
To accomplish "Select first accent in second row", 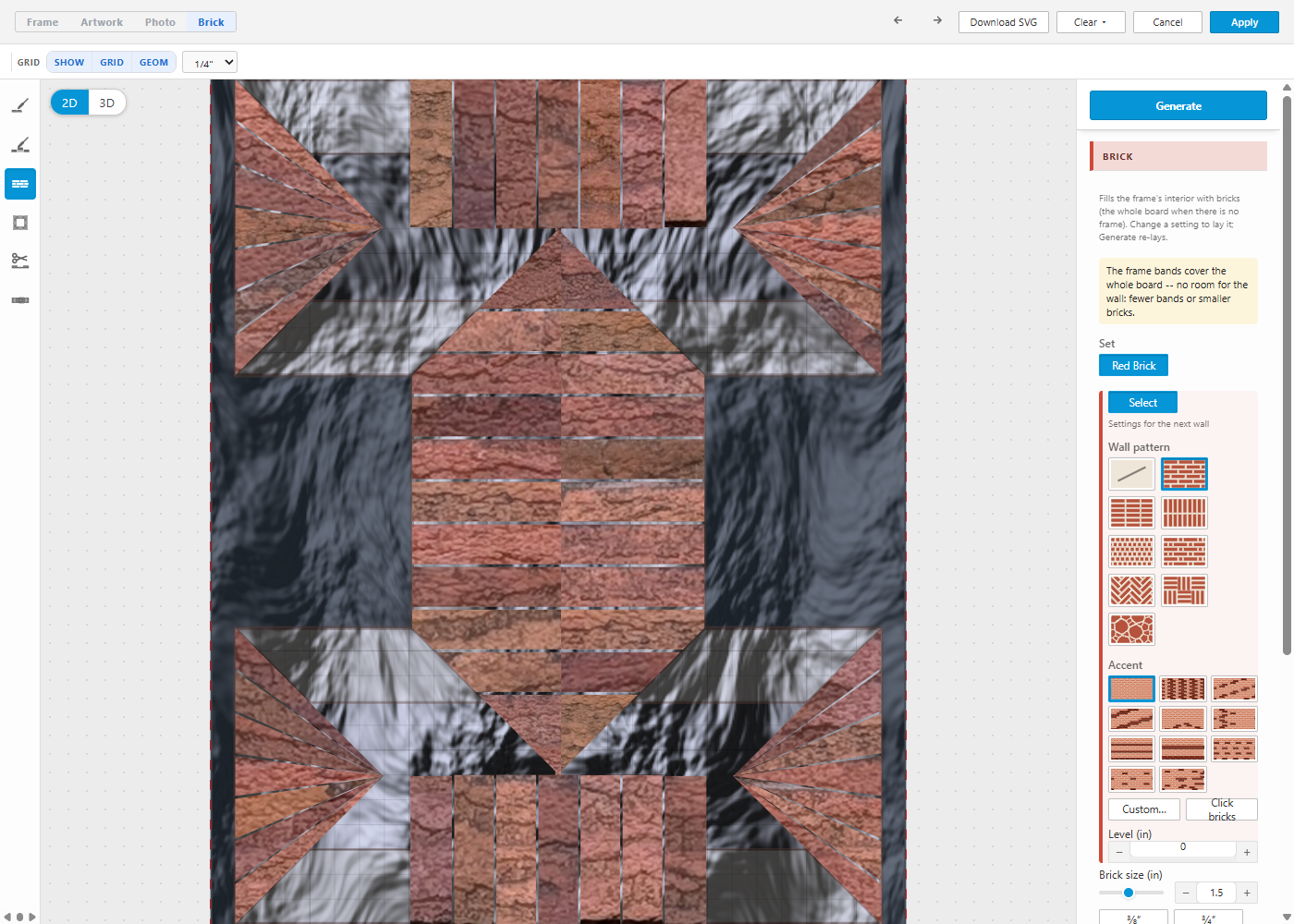I will 1131,719.
